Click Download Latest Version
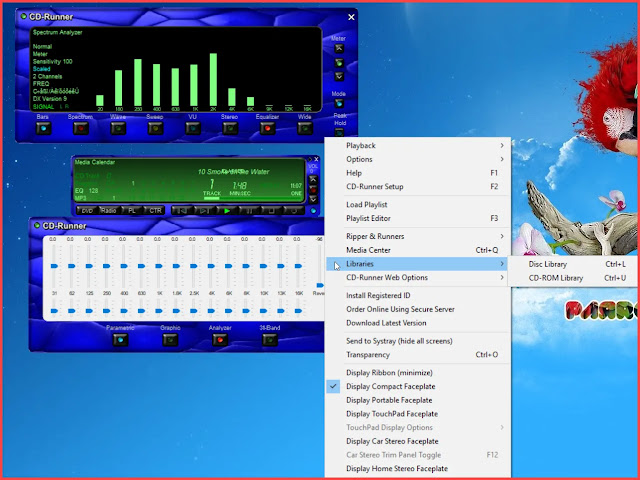 point(418,323)
